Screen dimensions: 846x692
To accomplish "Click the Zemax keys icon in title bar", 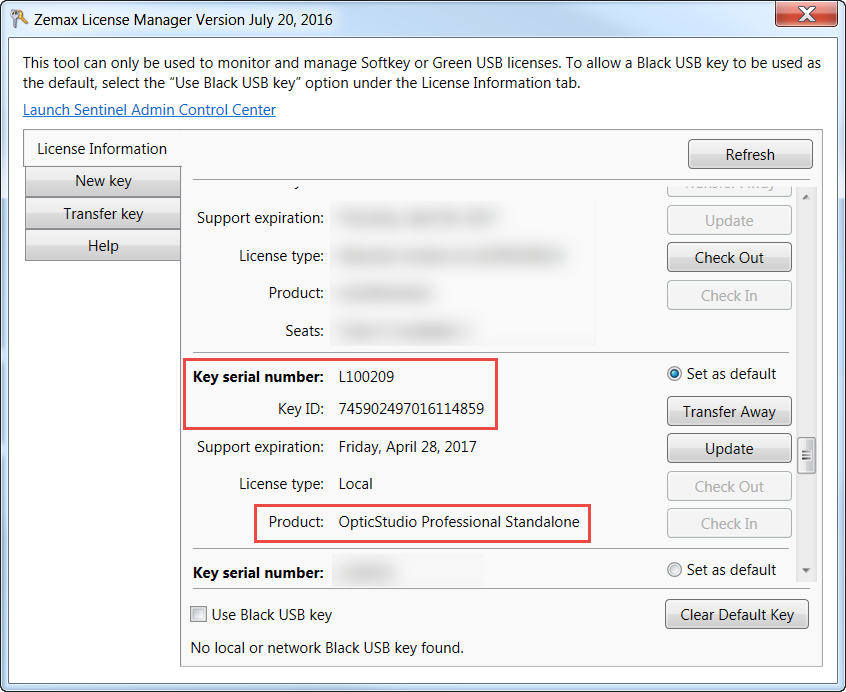I will point(19,19).
